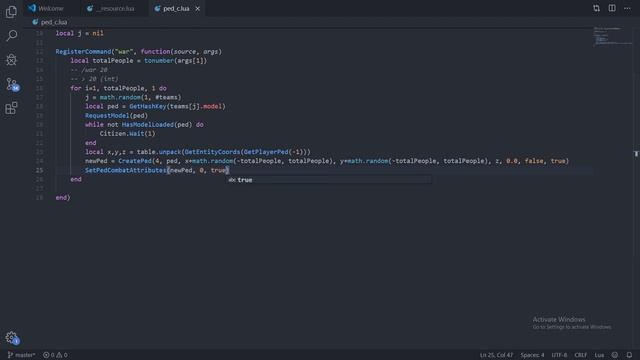This screenshot has height=360, width=640.
Task: Click the final 'end)' line
Action: (63, 198)
